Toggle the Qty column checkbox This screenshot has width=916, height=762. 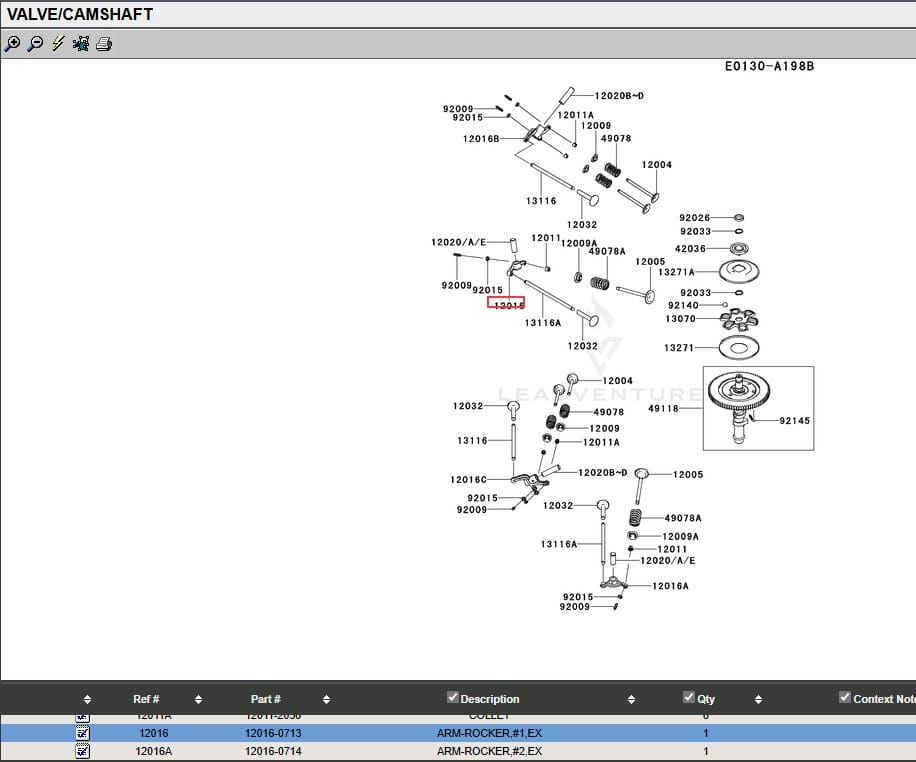[x=688, y=697]
